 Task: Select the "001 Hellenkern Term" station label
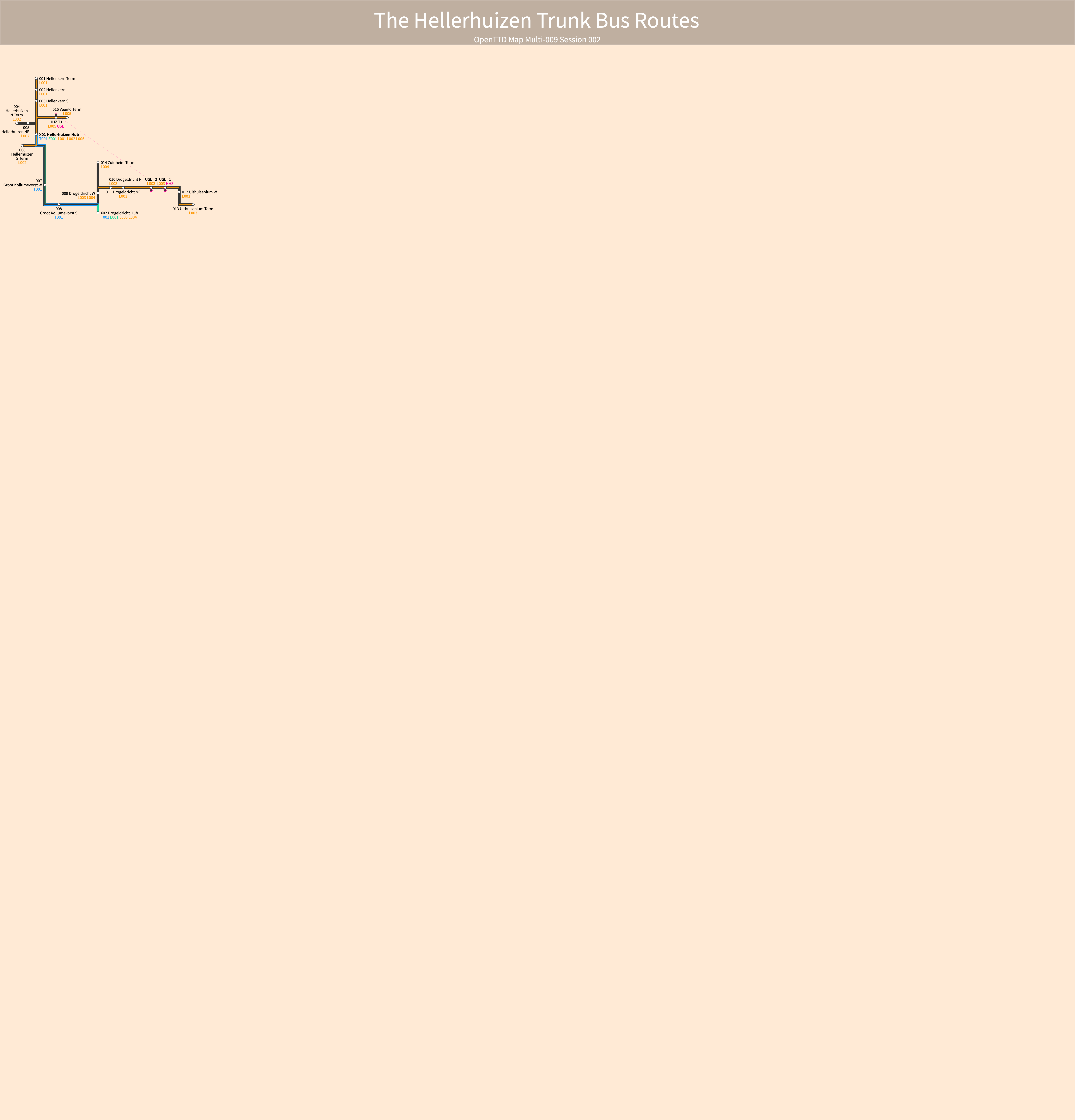(57, 79)
